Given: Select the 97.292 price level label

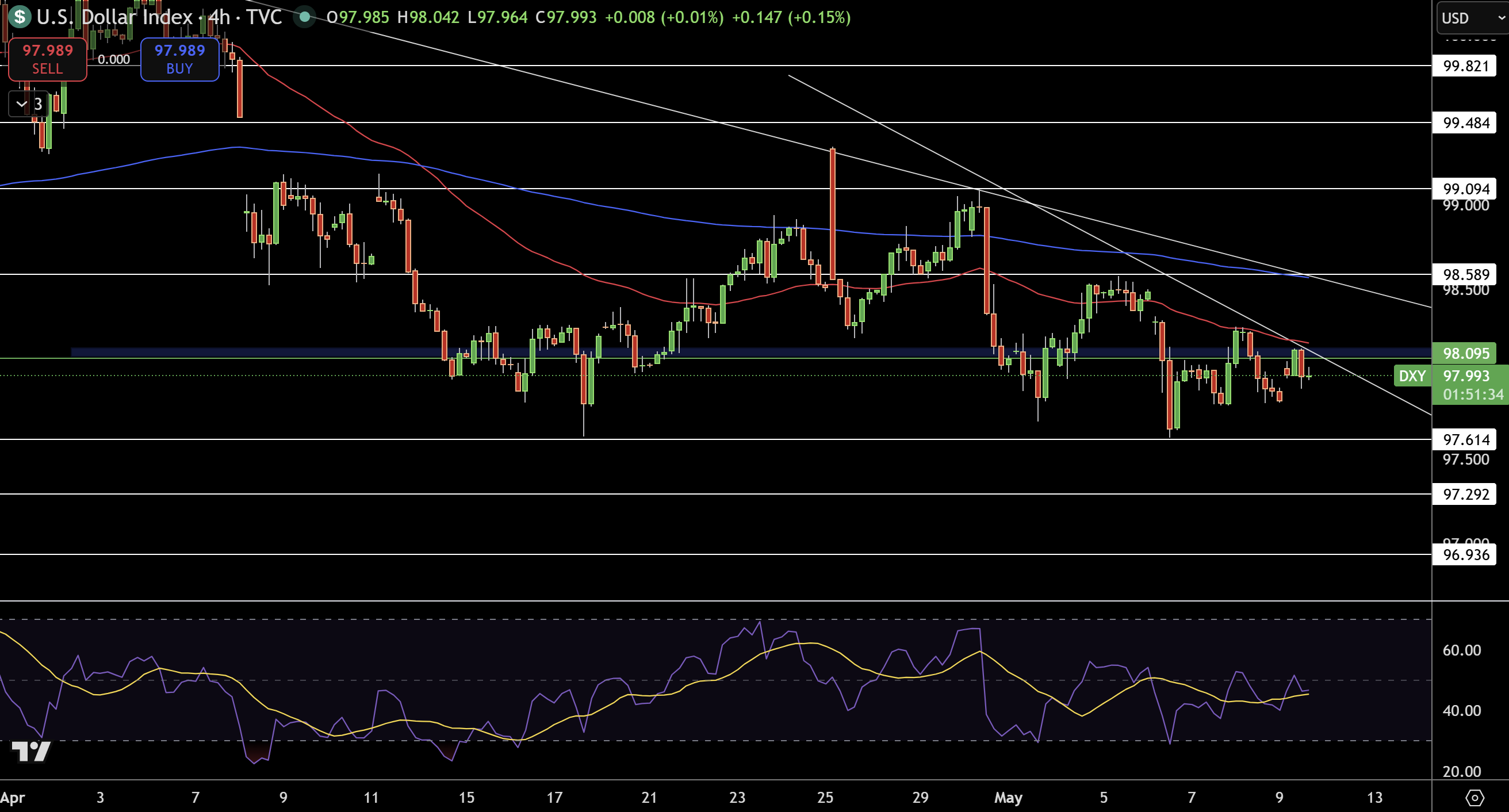Looking at the screenshot, I should point(1464,494).
